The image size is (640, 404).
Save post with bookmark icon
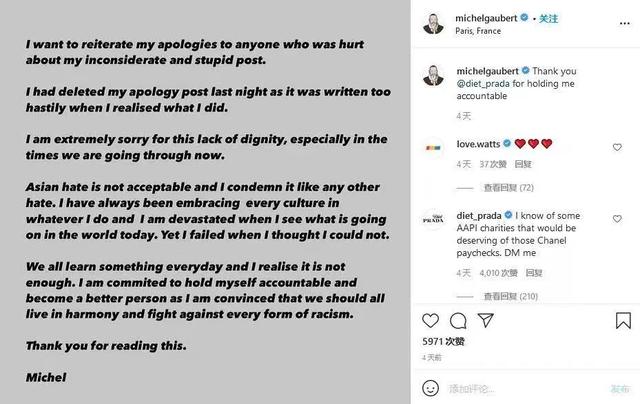623,320
